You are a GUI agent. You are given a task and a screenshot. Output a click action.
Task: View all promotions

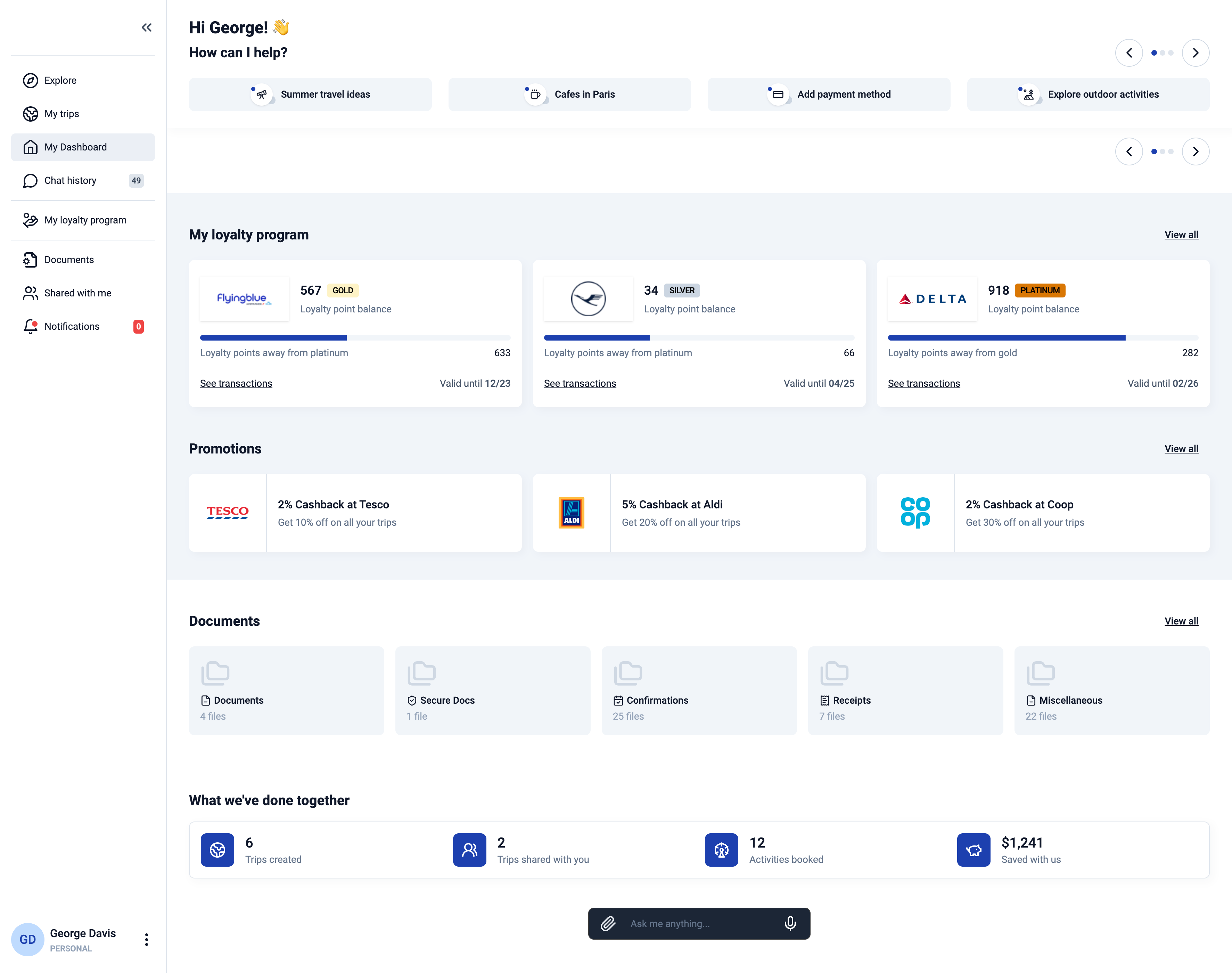pyautogui.click(x=1181, y=449)
